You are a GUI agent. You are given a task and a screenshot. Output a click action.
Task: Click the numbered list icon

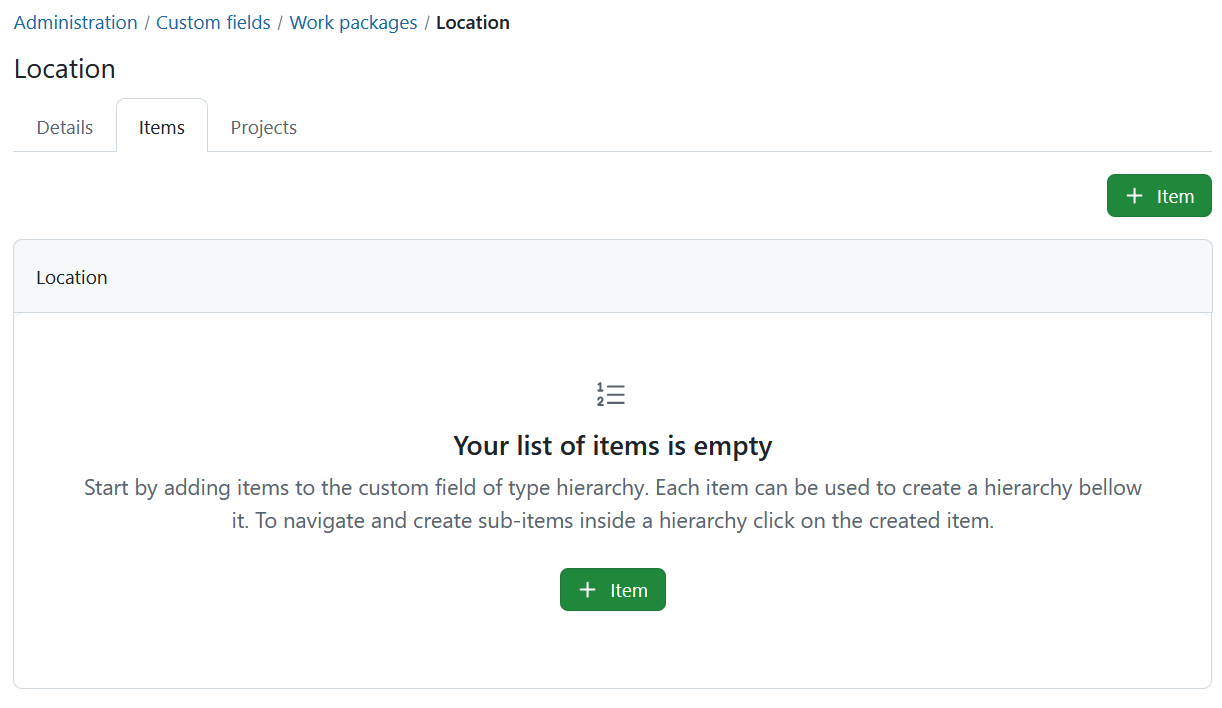pos(611,394)
